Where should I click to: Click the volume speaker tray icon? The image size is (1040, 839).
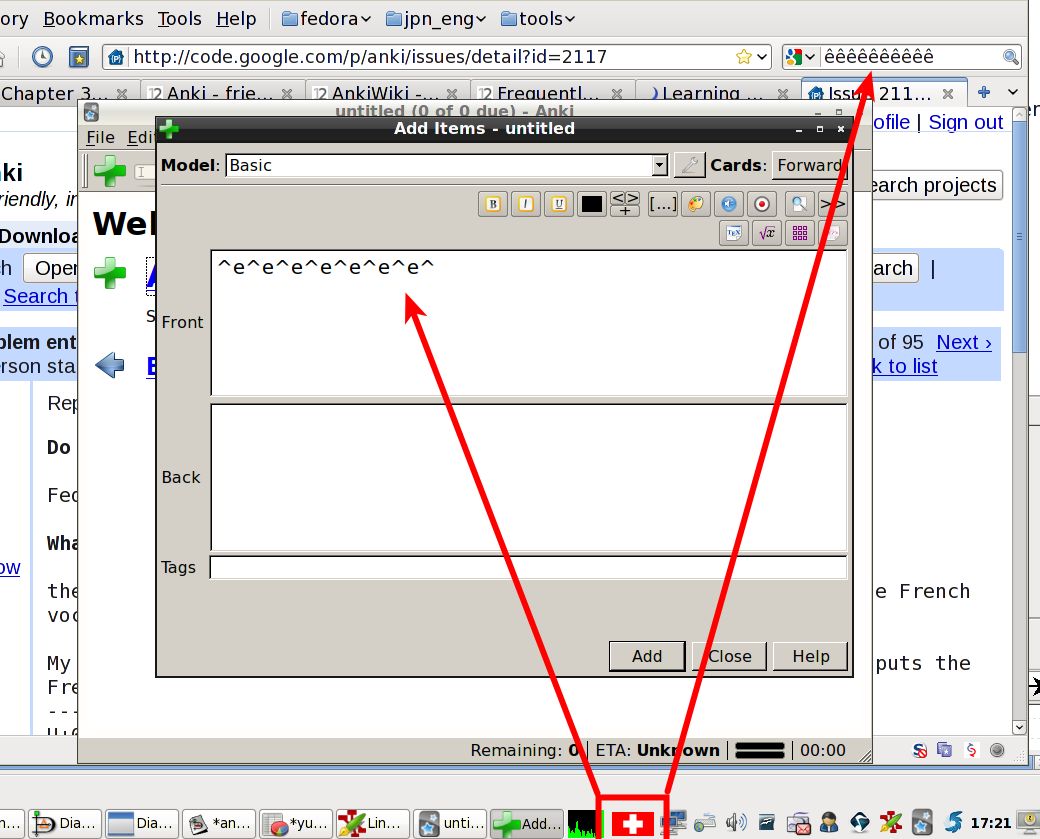[x=736, y=823]
